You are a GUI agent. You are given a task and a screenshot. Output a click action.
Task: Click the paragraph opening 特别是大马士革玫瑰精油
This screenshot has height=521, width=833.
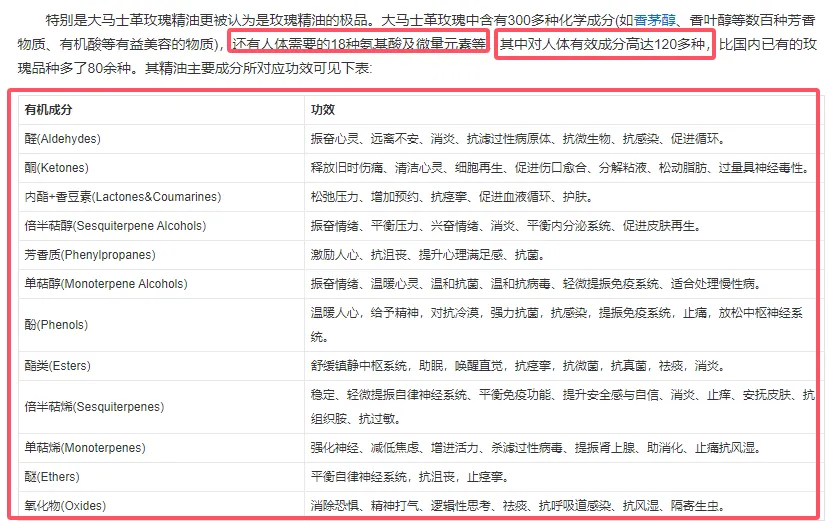pos(416,44)
